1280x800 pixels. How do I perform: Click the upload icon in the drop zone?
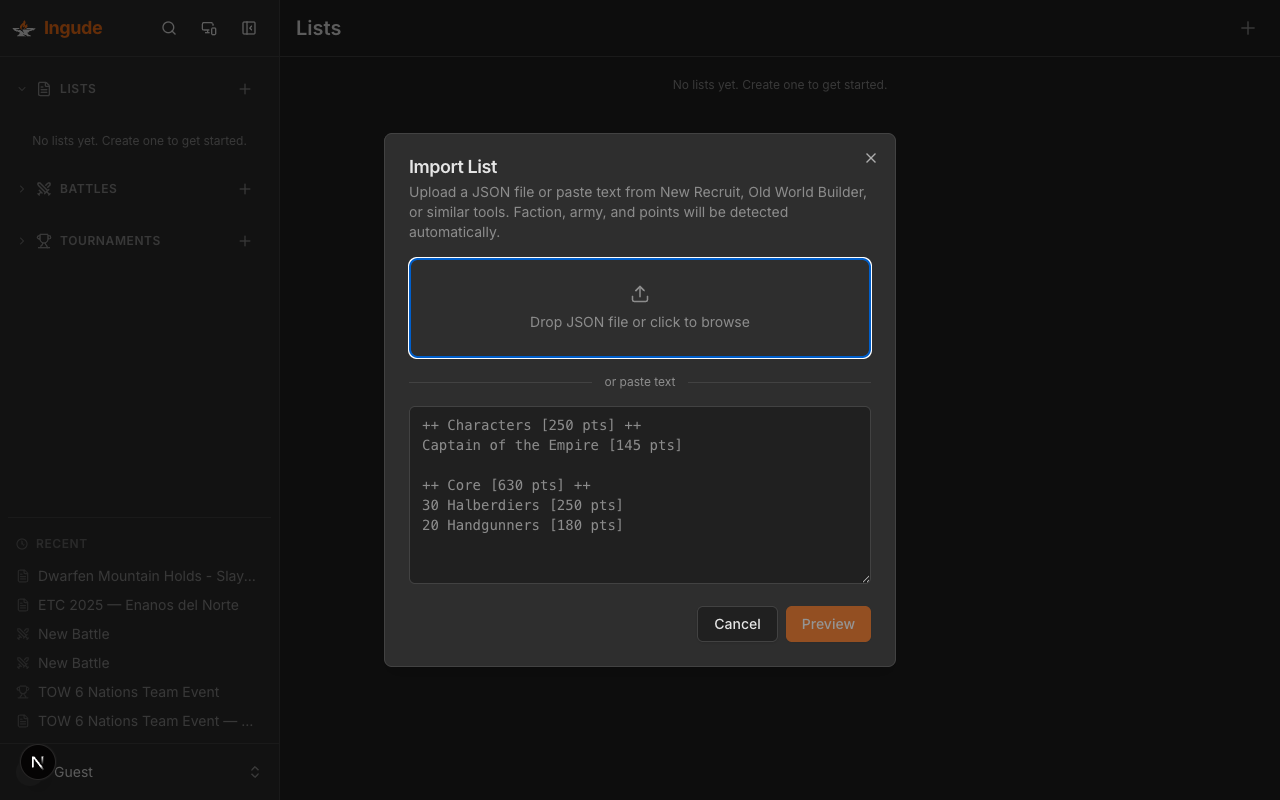[x=639, y=293]
